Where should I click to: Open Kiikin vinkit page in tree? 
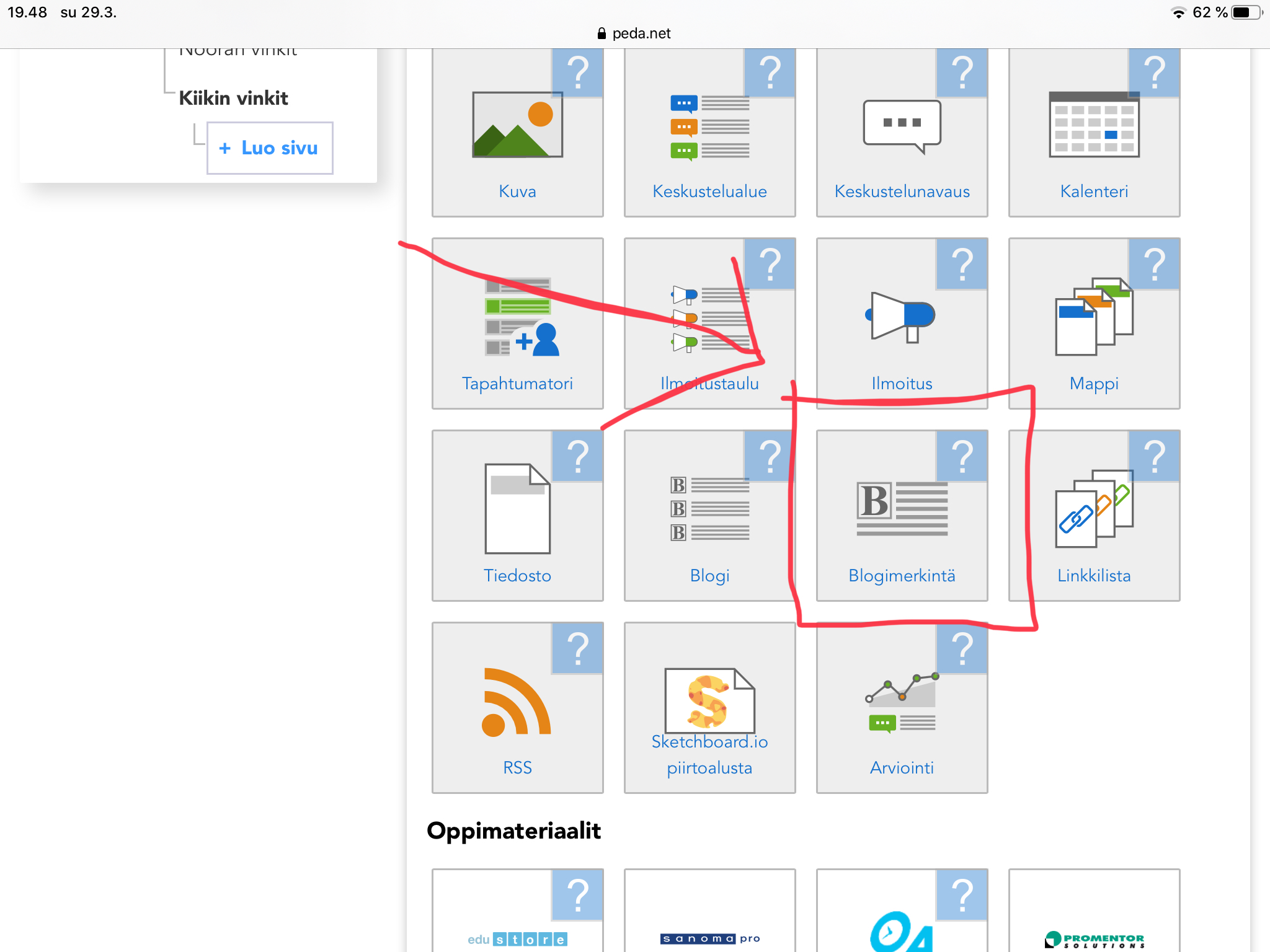[x=233, y=99]
